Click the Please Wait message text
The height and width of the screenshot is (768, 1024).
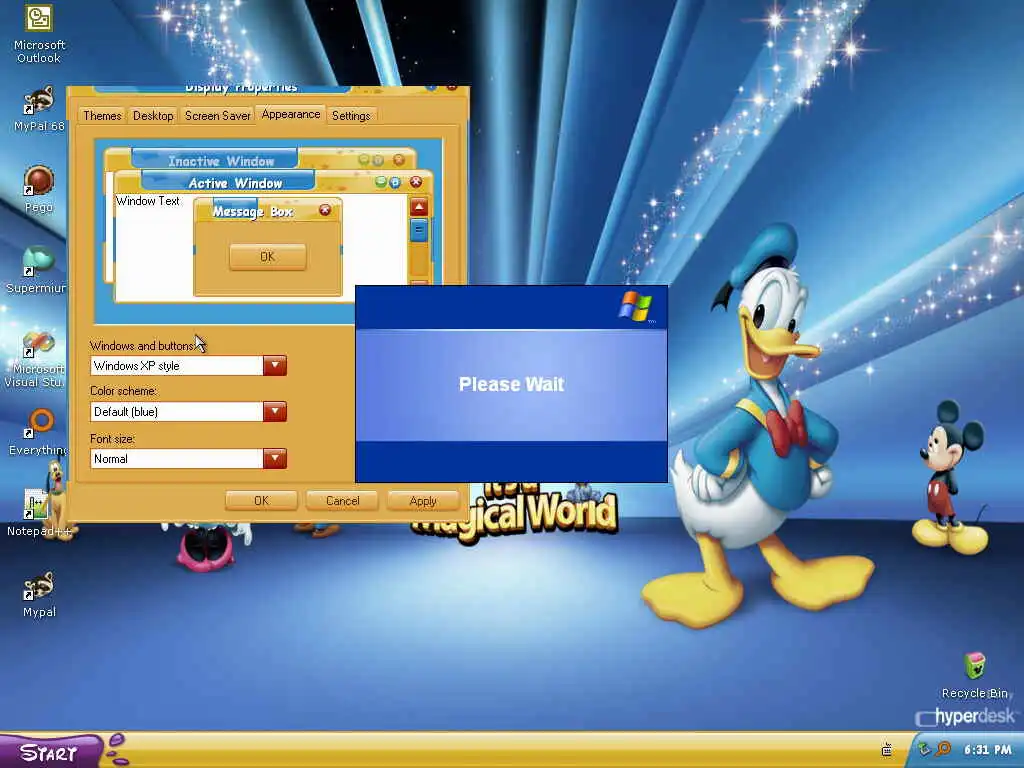point(511,384)
